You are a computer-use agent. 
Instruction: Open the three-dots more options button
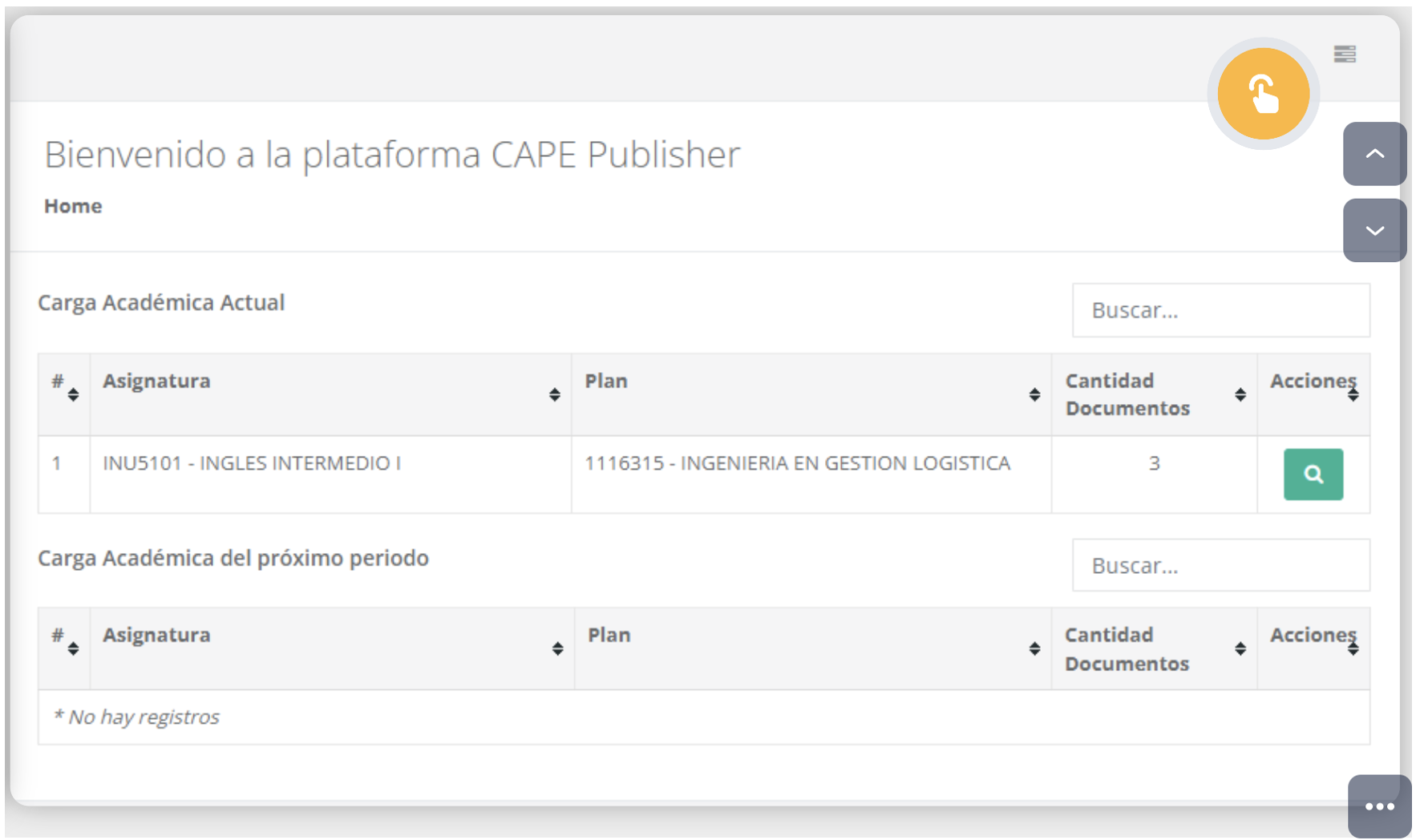point(1380,806)
